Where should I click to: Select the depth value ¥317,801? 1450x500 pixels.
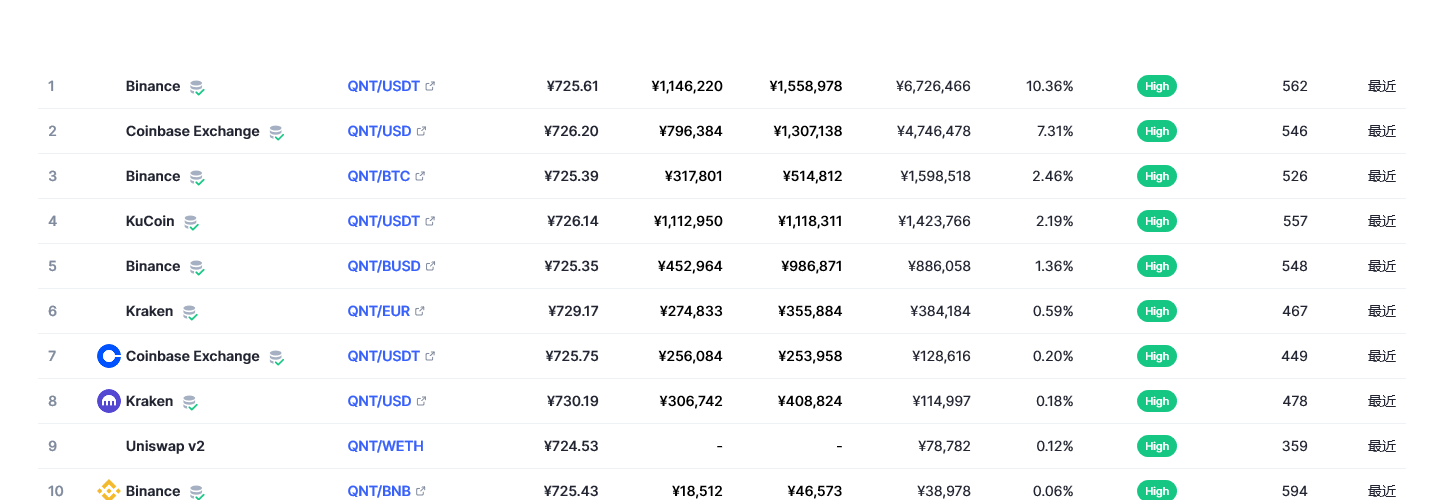tap(693, 176)
